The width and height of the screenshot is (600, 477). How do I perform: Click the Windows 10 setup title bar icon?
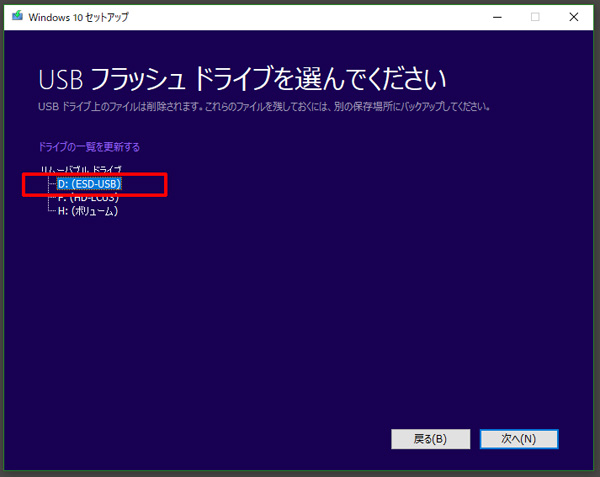tap(17, 16)
